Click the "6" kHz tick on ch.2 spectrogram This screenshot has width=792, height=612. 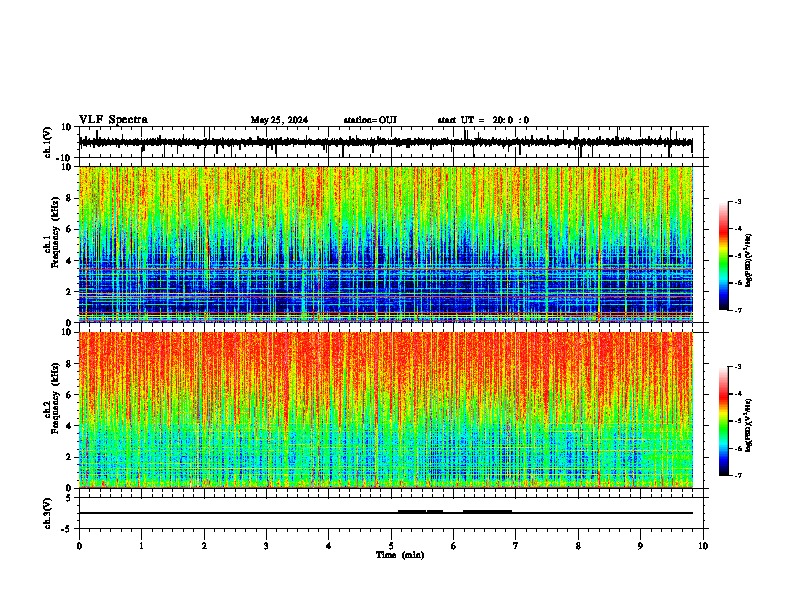point(69,395)
